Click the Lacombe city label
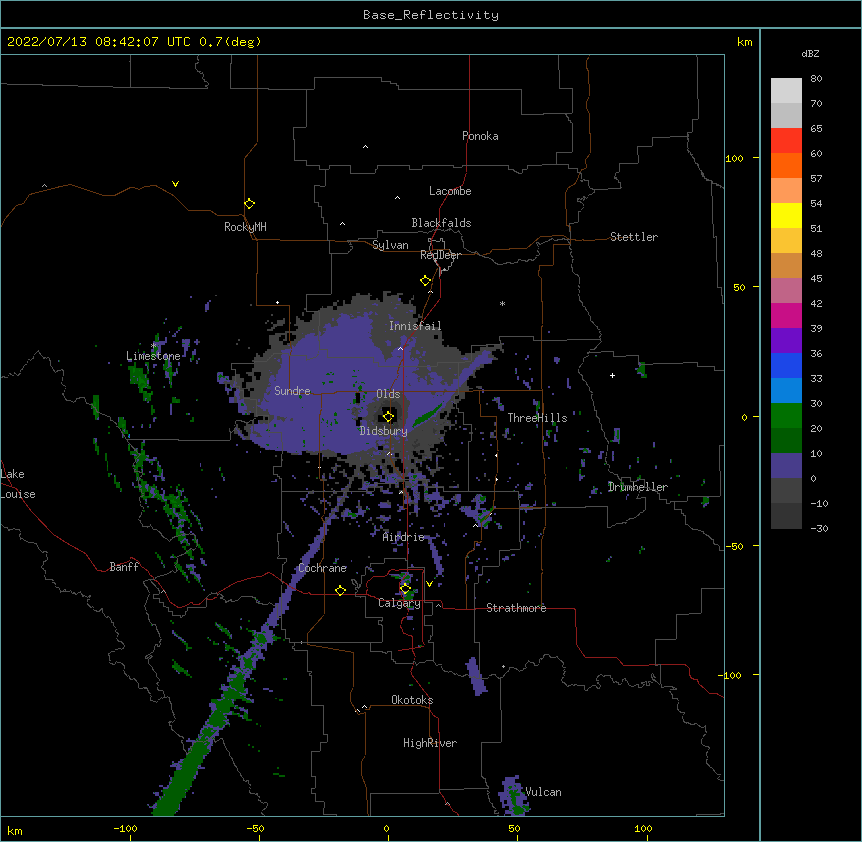 coord(450,191)
